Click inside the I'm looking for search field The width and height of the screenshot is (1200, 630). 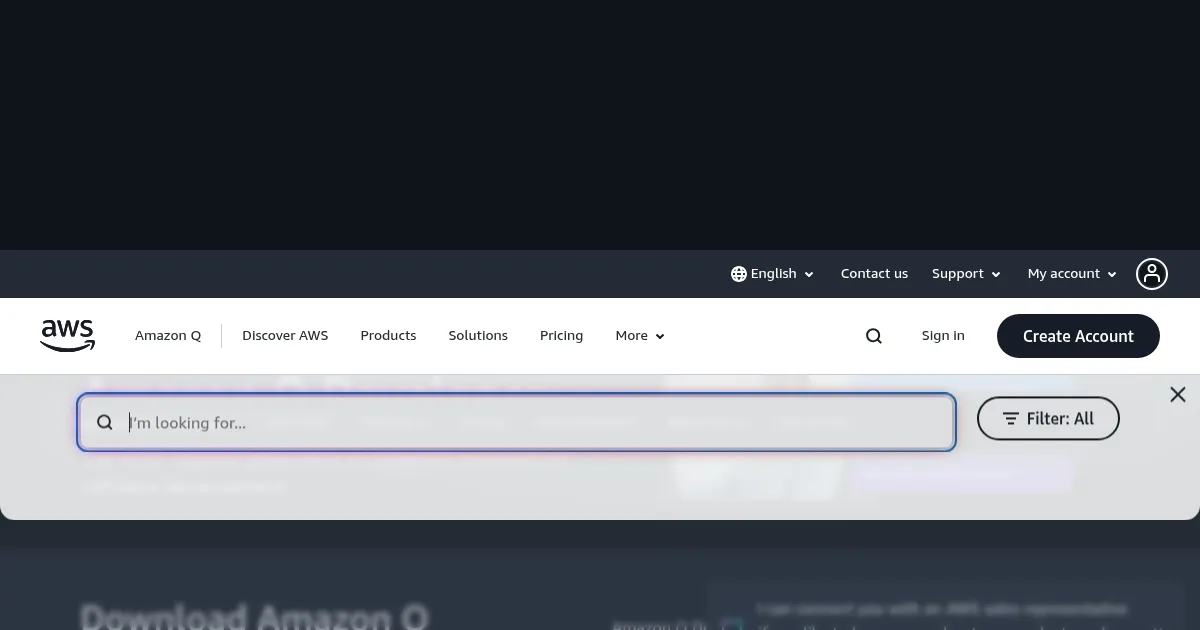tap(400, 422)
